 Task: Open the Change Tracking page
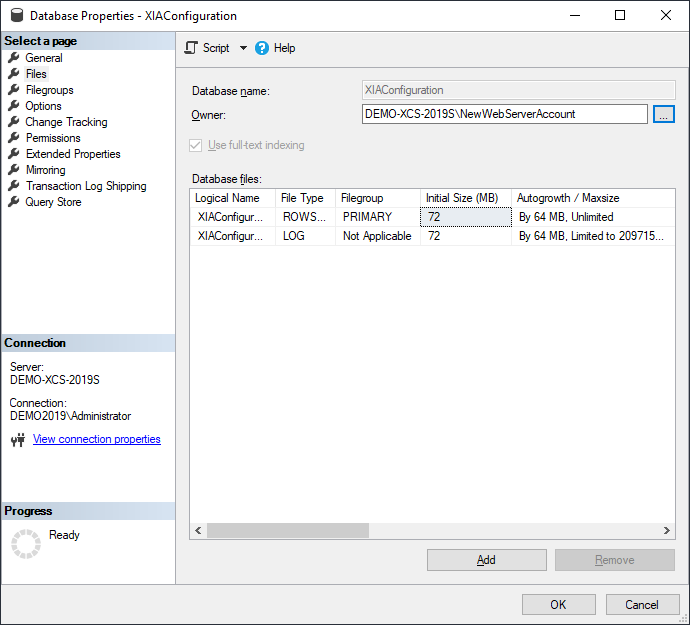[66, 122]
